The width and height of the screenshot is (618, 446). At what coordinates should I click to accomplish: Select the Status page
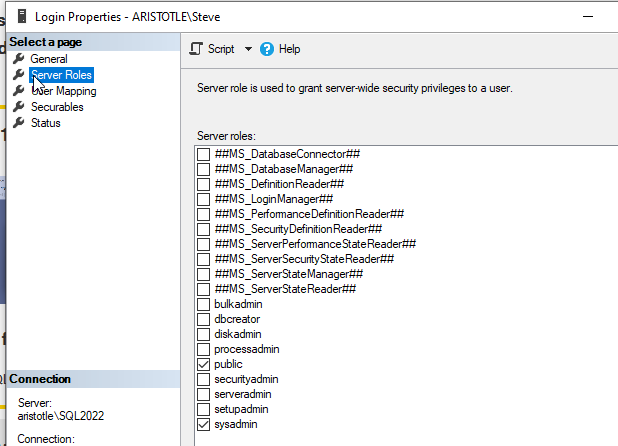click(45, 123)
